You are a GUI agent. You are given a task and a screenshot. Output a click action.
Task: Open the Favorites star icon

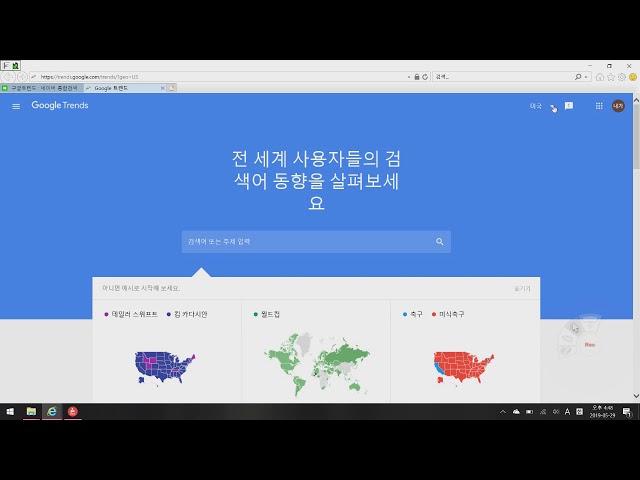[611, 77]
